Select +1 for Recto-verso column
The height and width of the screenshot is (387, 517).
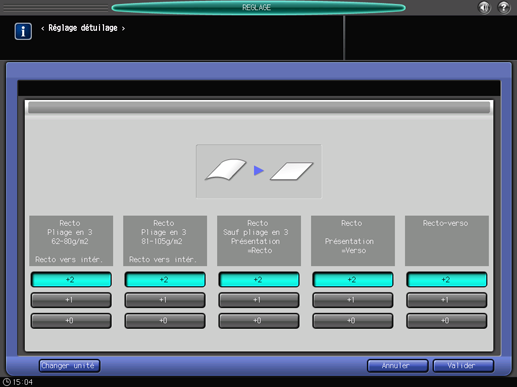pyautogui.click(x=447, y=300)
